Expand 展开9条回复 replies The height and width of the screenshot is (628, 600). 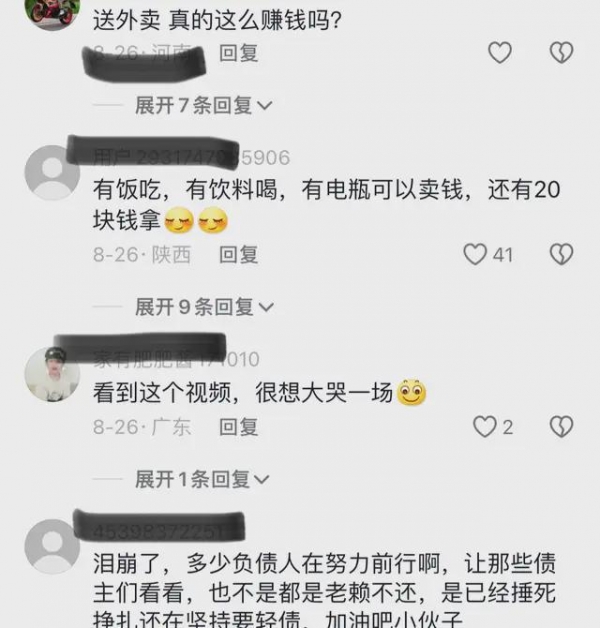click(x=204, y=307)
